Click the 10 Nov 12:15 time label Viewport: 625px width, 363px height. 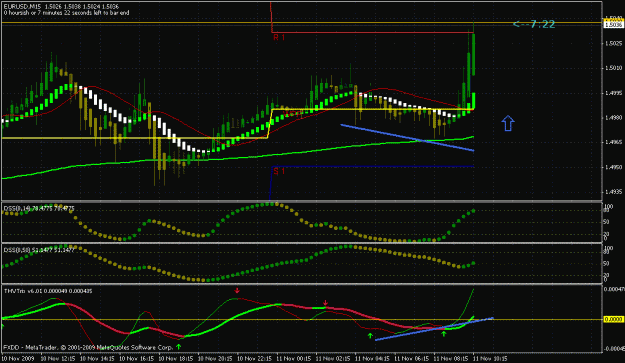click(x=58, y=359)
